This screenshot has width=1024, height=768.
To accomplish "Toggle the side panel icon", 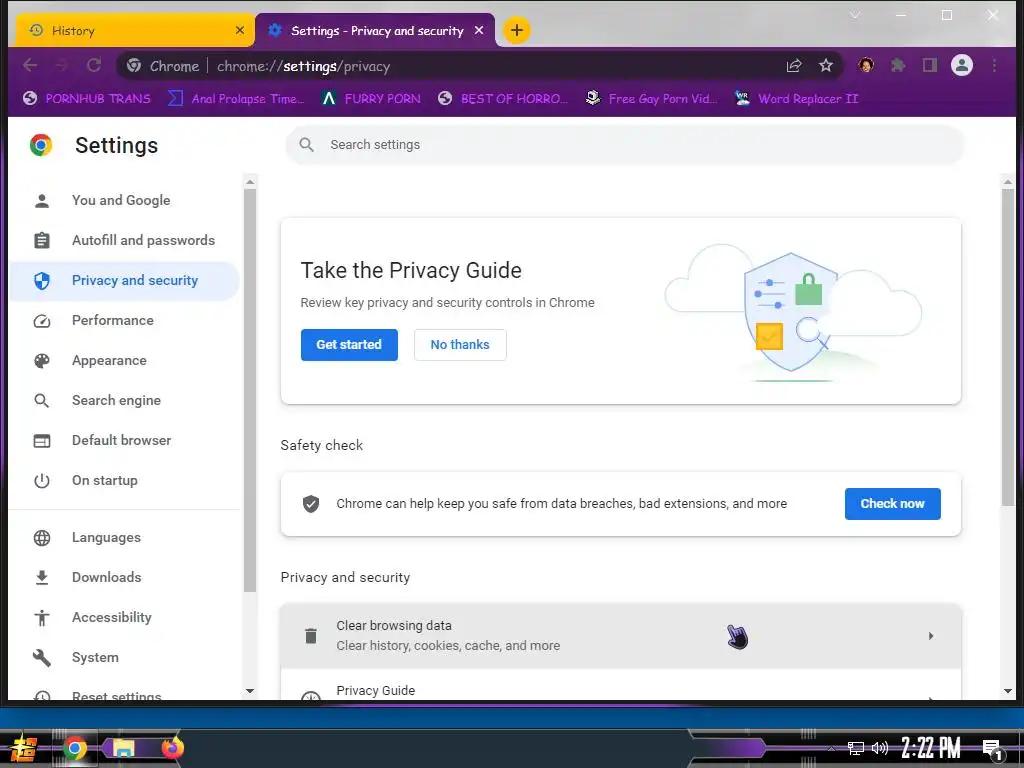I will click(929, 65).
